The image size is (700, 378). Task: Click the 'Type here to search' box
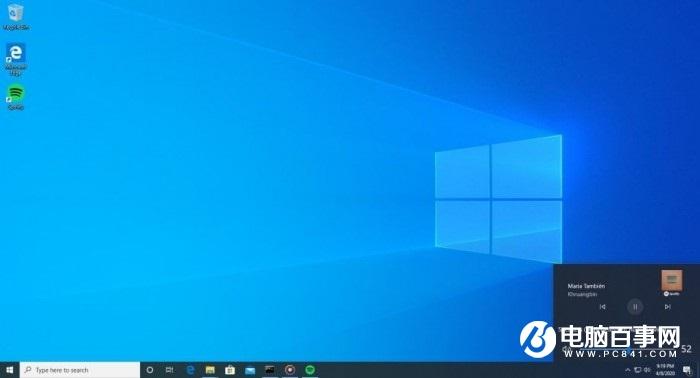80,370
